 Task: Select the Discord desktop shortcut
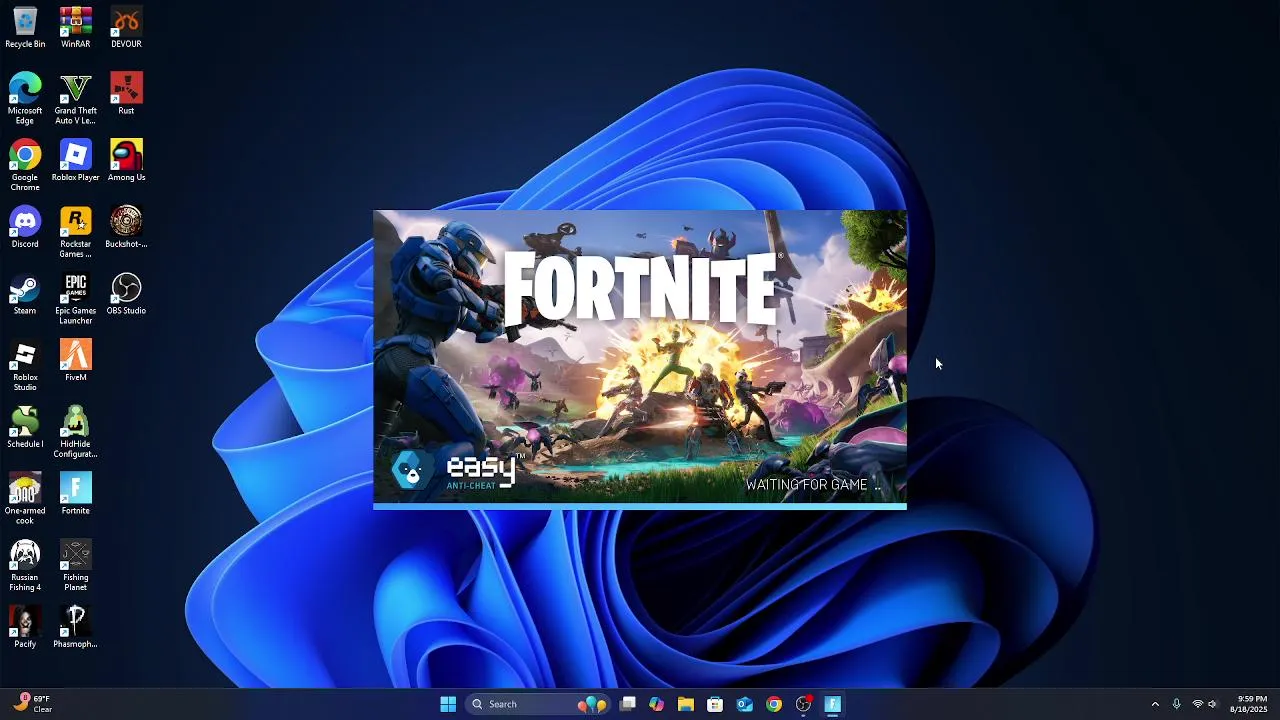[25, 228]
